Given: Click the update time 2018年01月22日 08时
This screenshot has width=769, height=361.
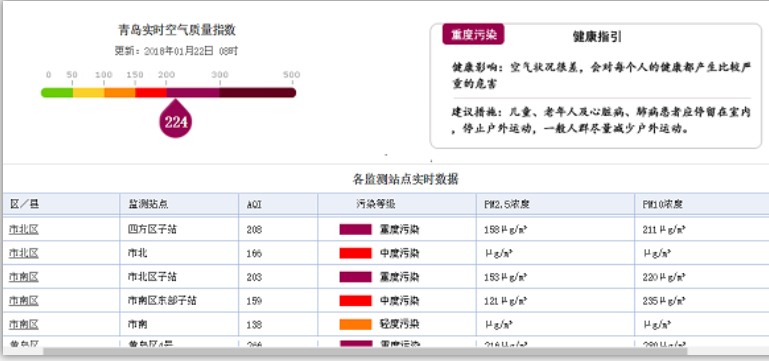Looking at the screenshot, I should tap(191, 51).
